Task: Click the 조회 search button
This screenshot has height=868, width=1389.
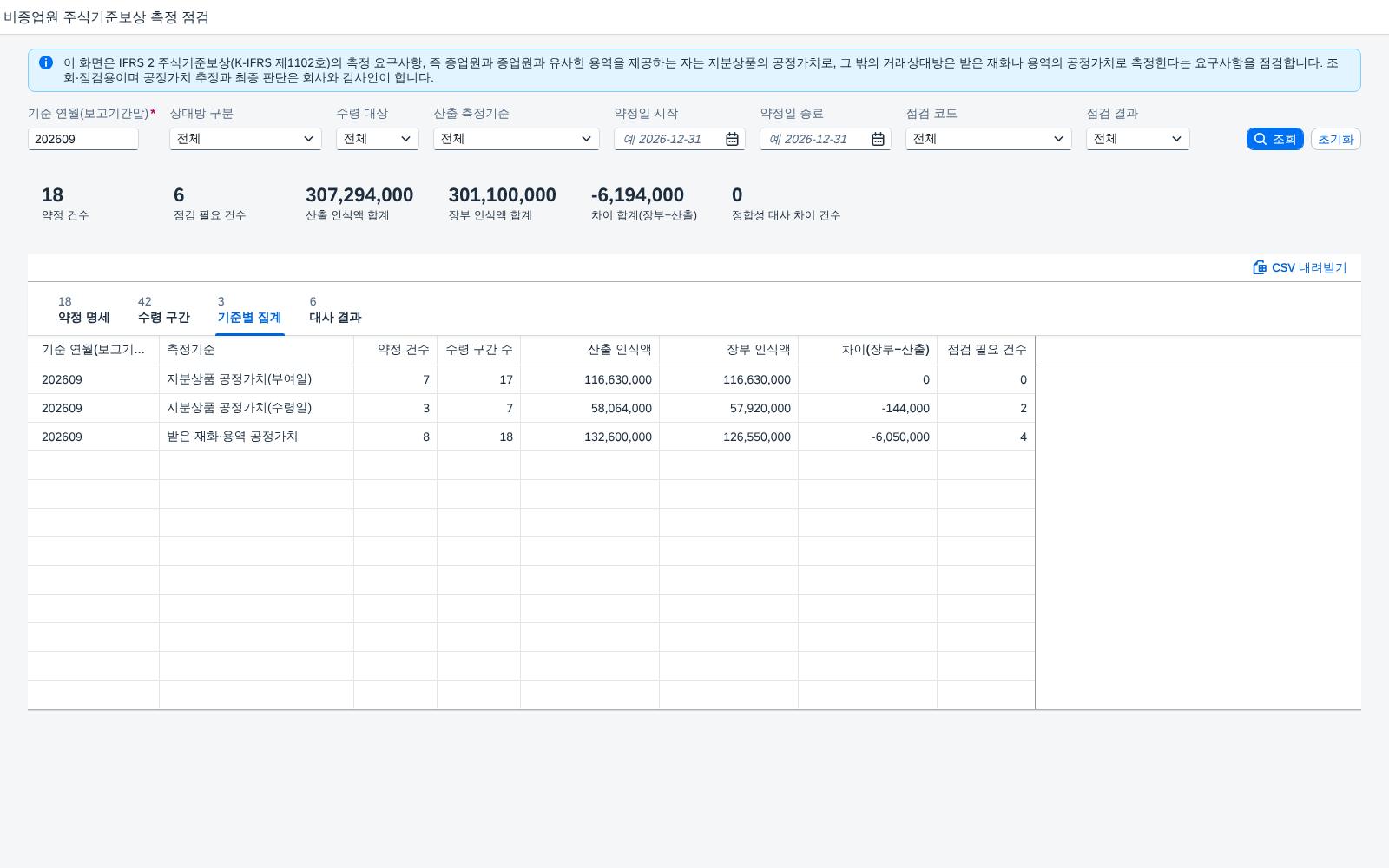Action: pos(1274,139)
